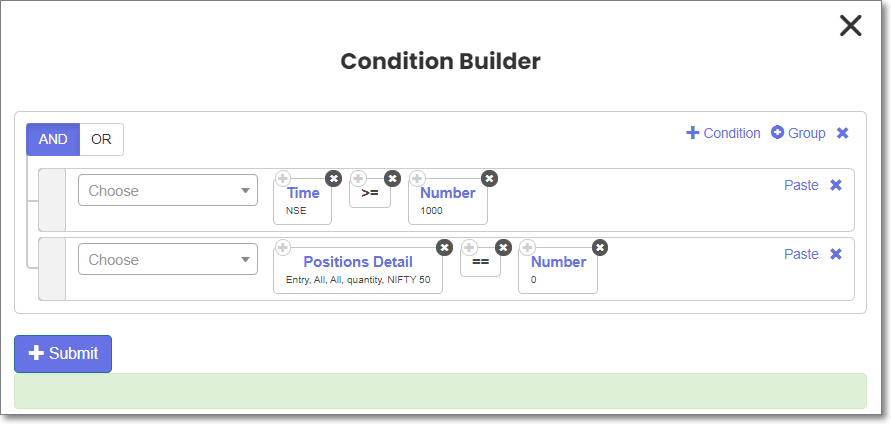Viewport: 891px width, 424px height.
Task: Close the Condition Builder dialog
Action: click(851, 26)
